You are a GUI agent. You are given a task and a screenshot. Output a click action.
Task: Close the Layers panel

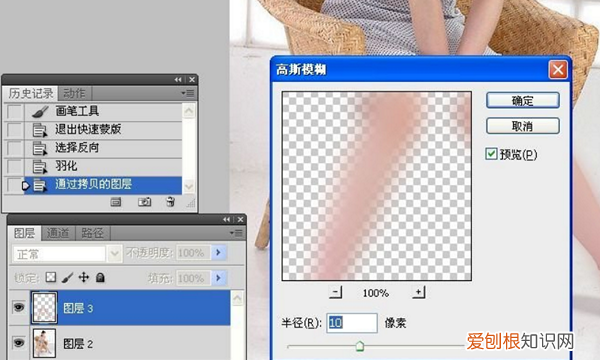[240, 219]
